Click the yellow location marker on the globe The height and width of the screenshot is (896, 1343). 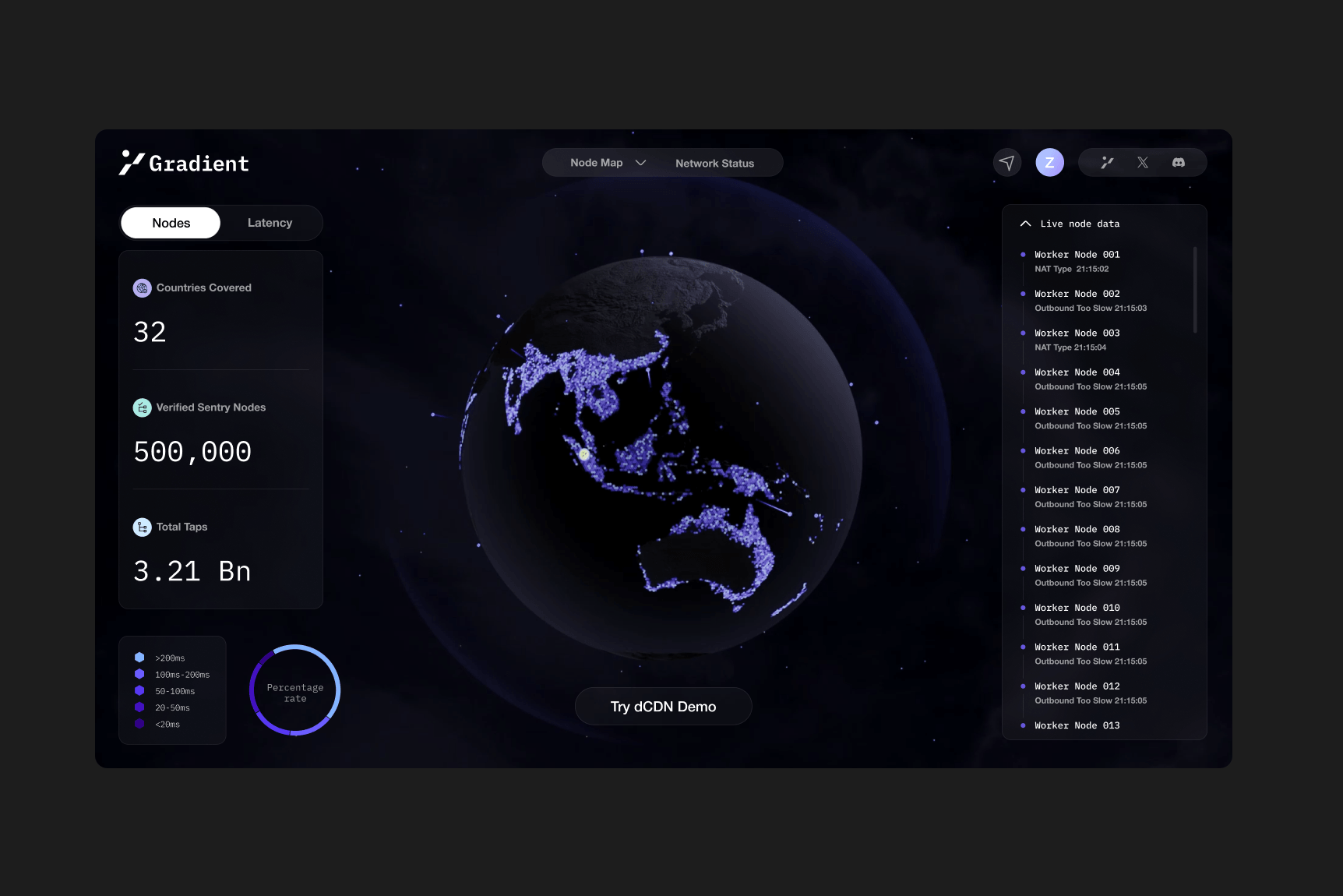[x=584, y=454]
